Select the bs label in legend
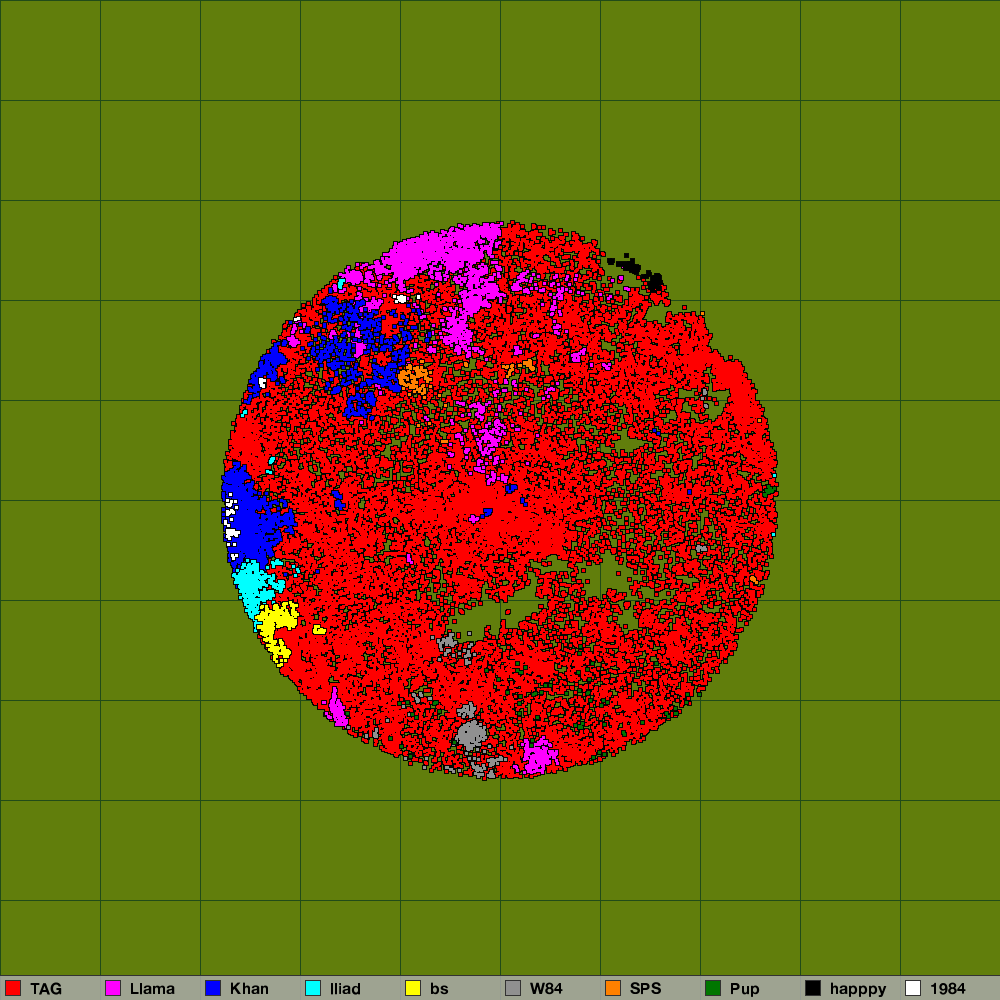This screenshot has height=1000, width=1000. click(439, 989)
